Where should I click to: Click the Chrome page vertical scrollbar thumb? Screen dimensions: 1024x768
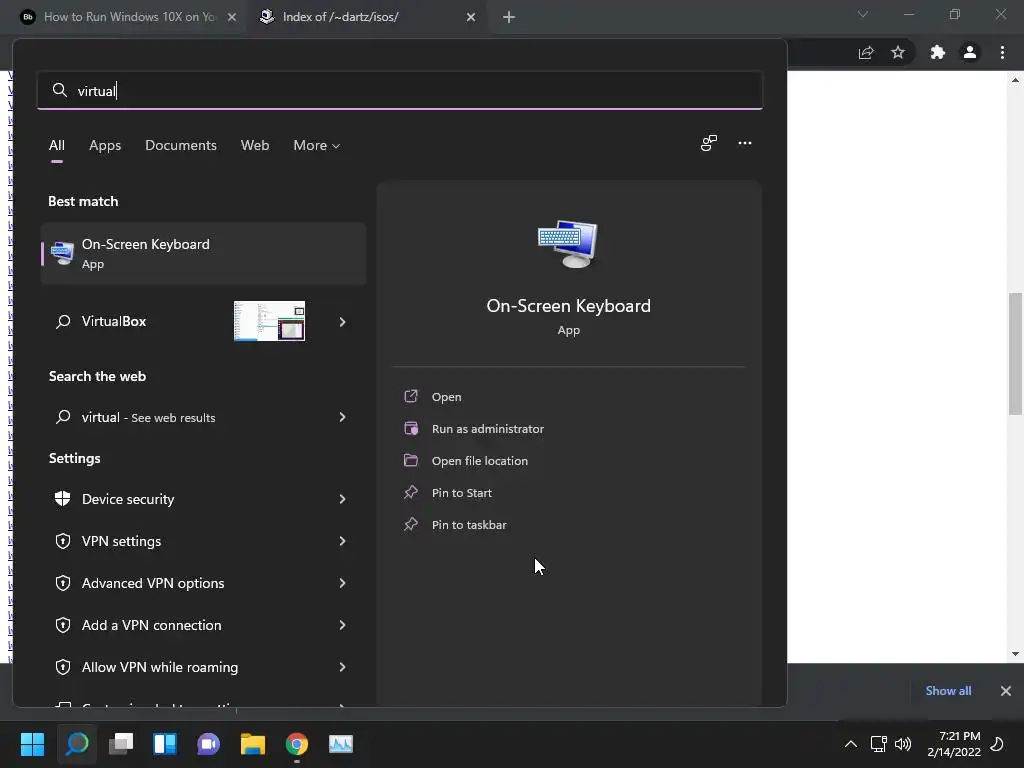pos(1015,353)
